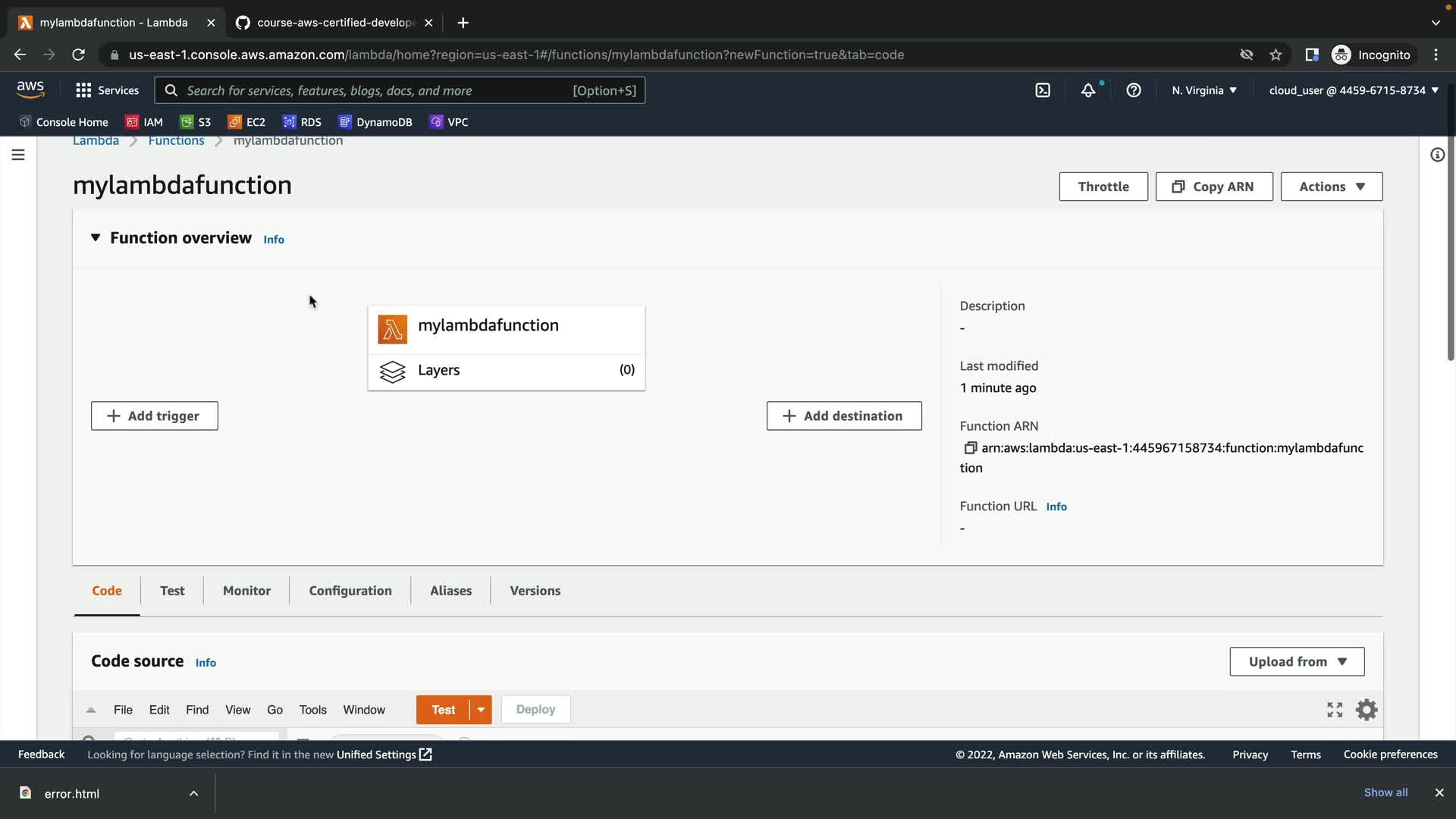
Task: Open the Test button dropdown arrow
Action: coord(481,710)
